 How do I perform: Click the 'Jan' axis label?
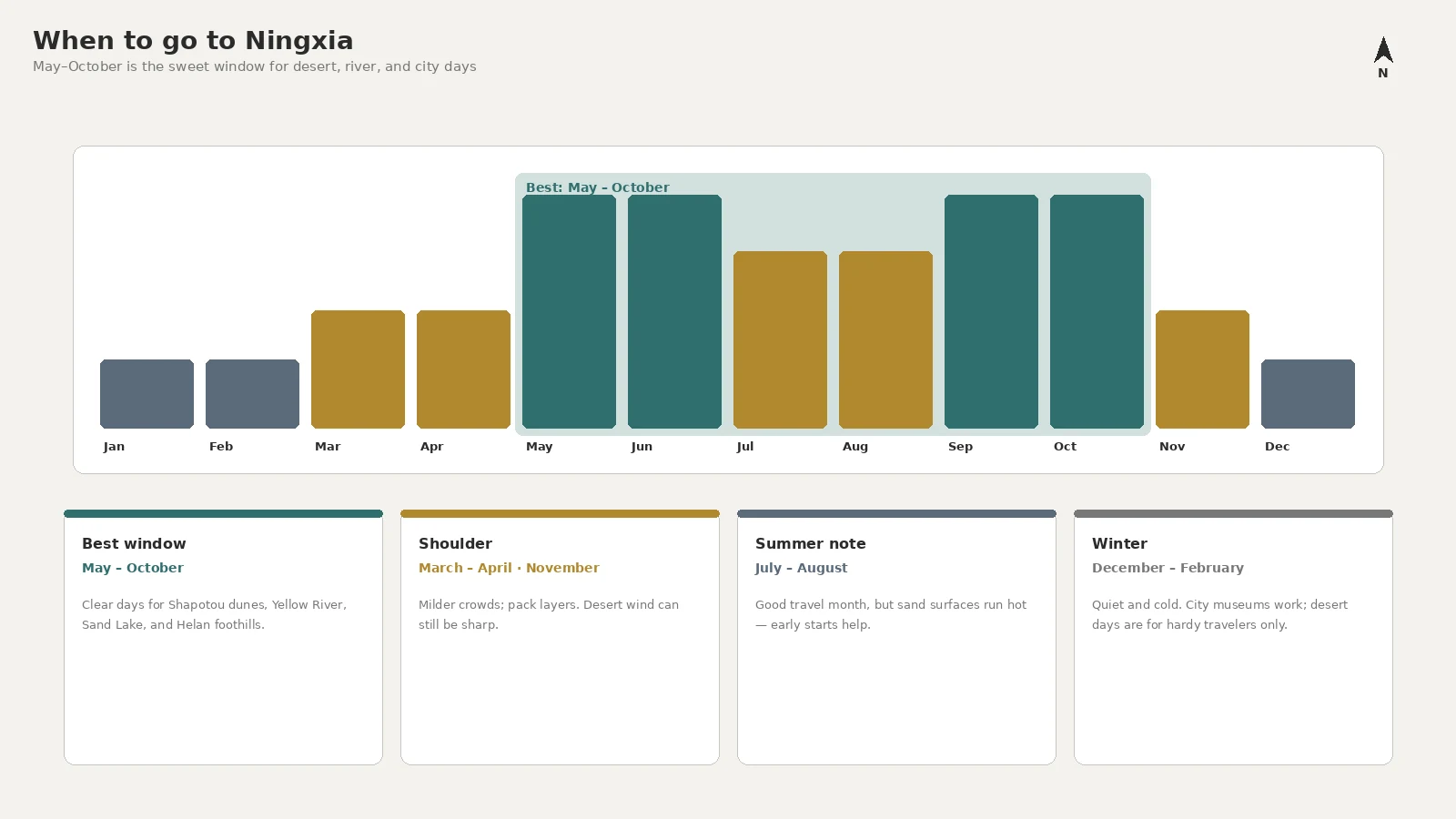pyautogui.click(x=114, y=447)
